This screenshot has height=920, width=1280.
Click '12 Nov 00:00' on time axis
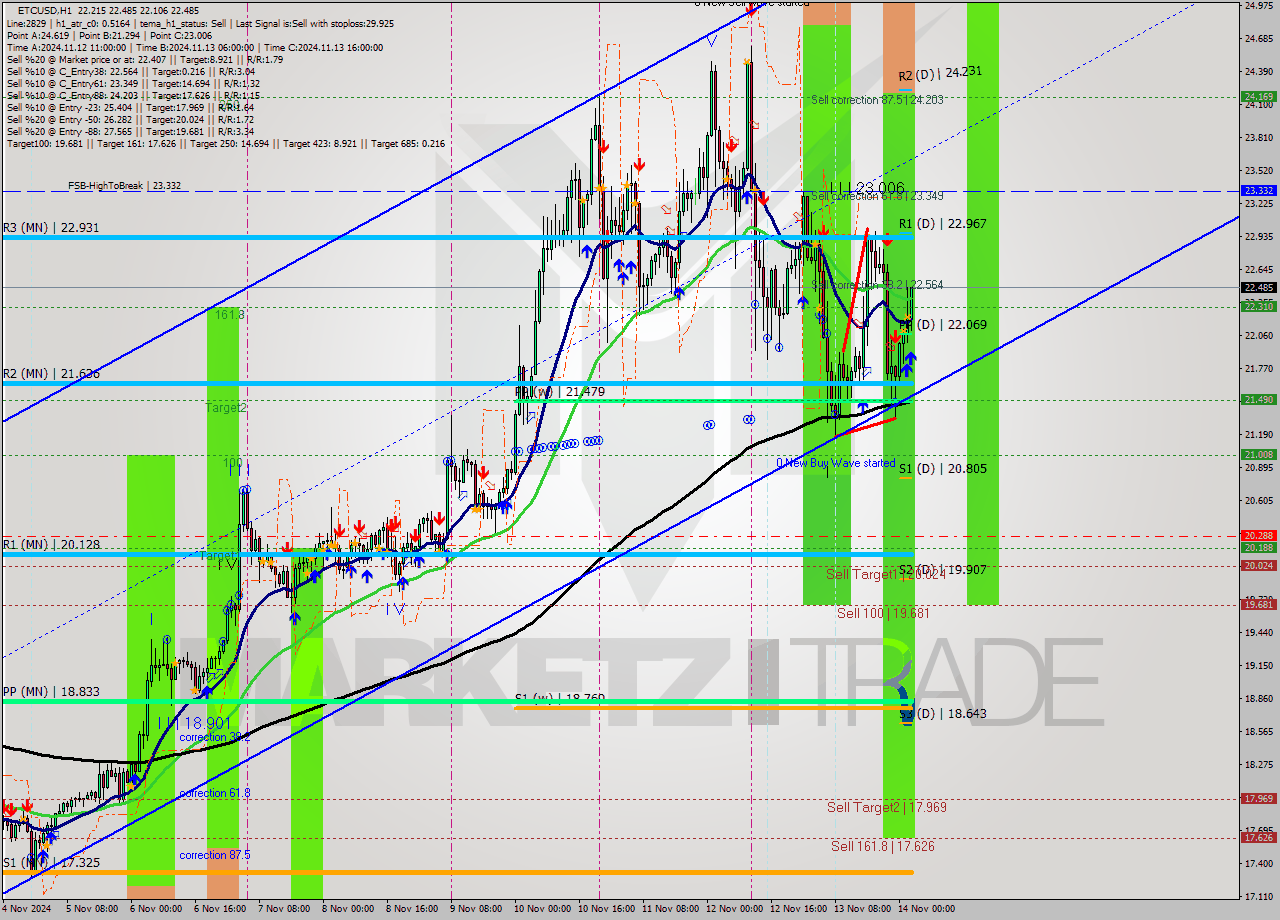point(734,909)
